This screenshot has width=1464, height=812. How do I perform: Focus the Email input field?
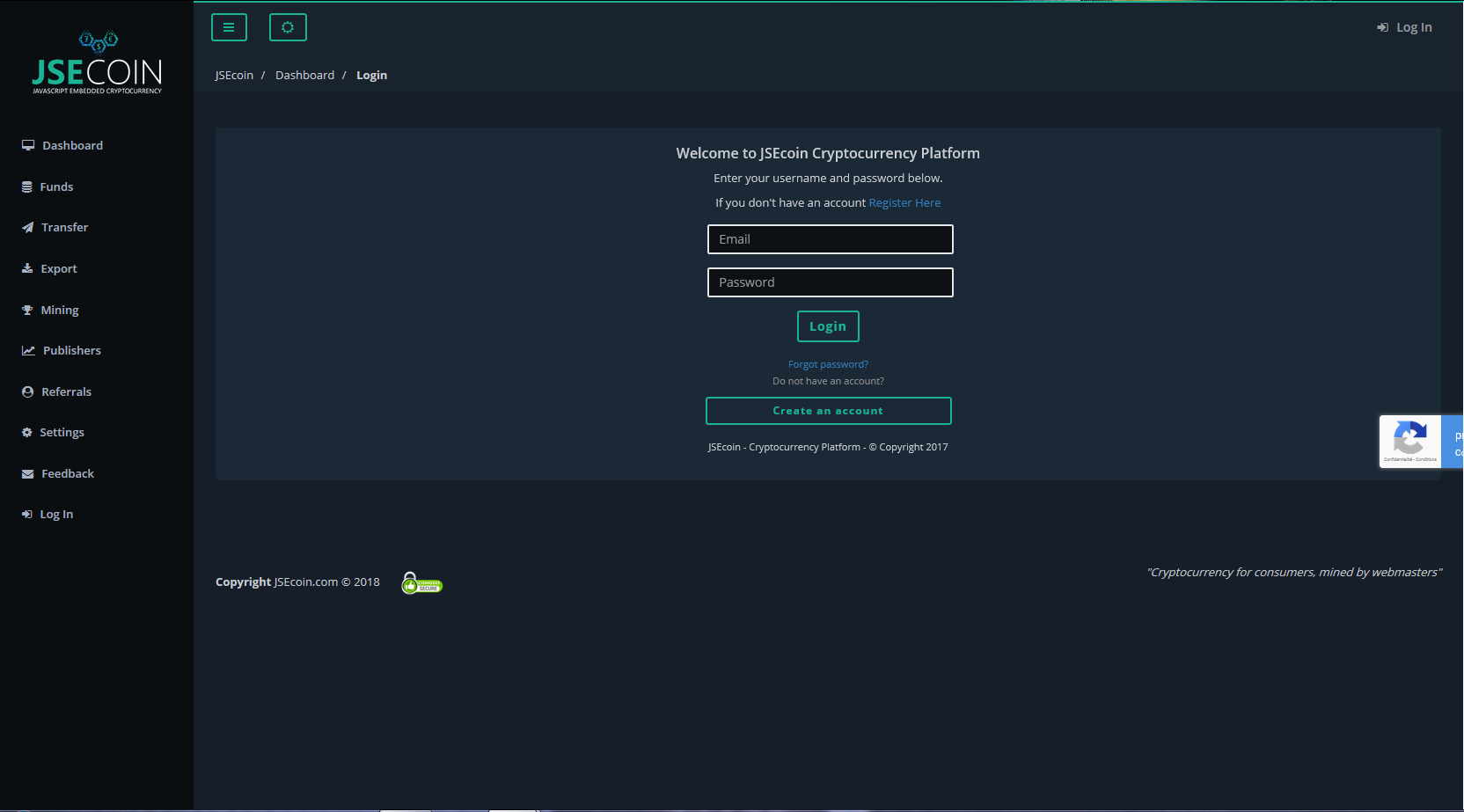pos(830,239)
